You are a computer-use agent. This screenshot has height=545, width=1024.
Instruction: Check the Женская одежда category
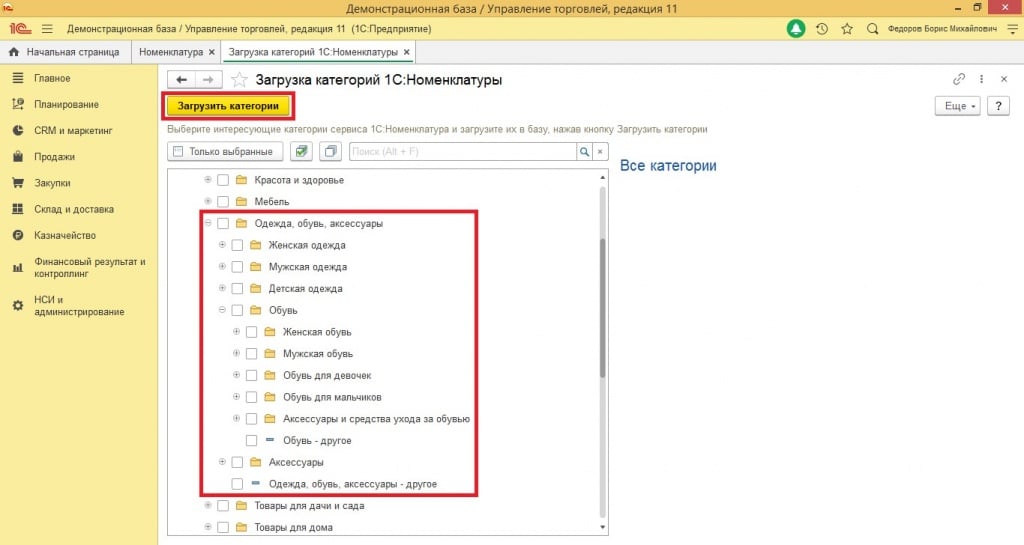(238, 245)
